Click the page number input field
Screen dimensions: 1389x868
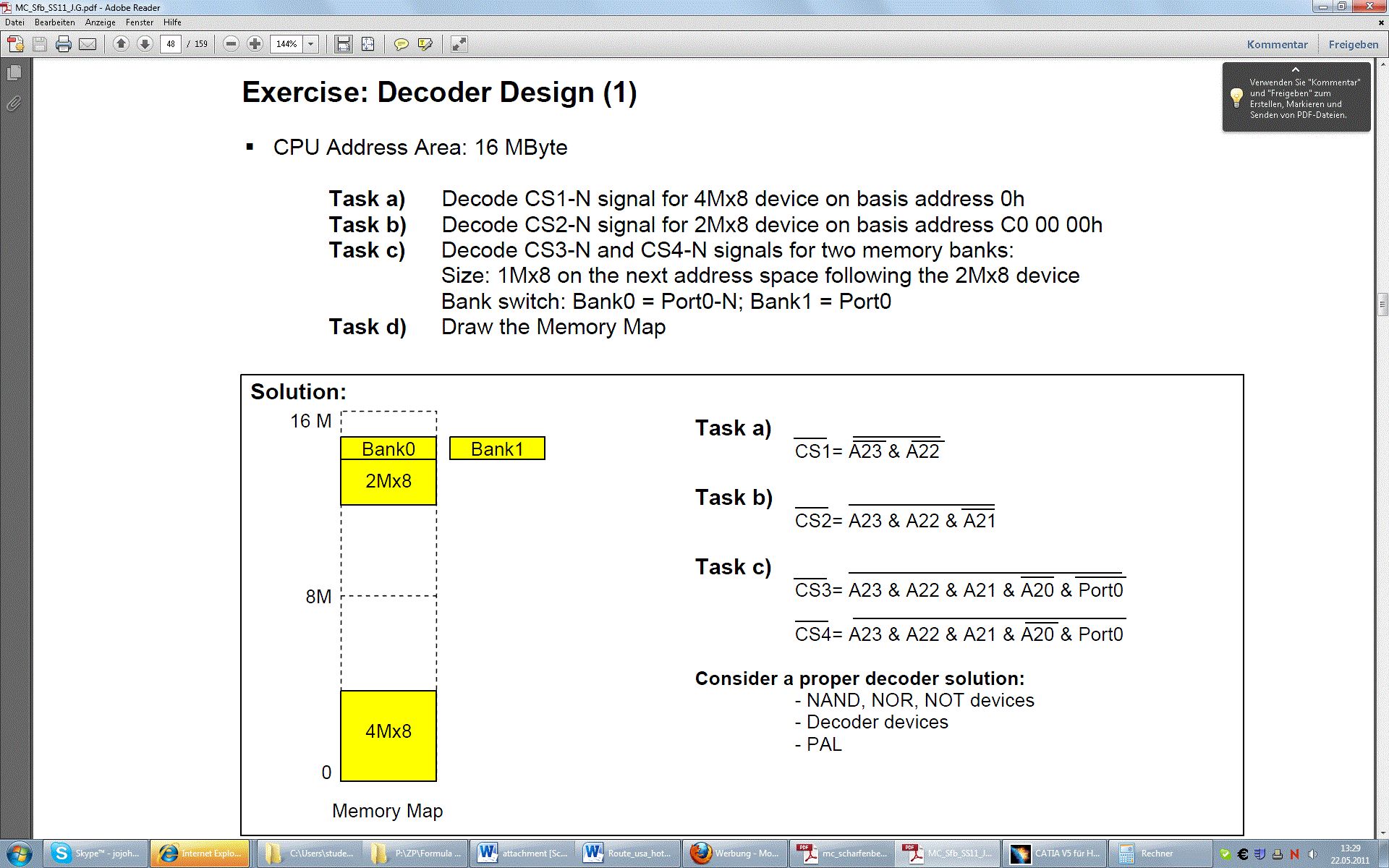click(x=171, y=44)
